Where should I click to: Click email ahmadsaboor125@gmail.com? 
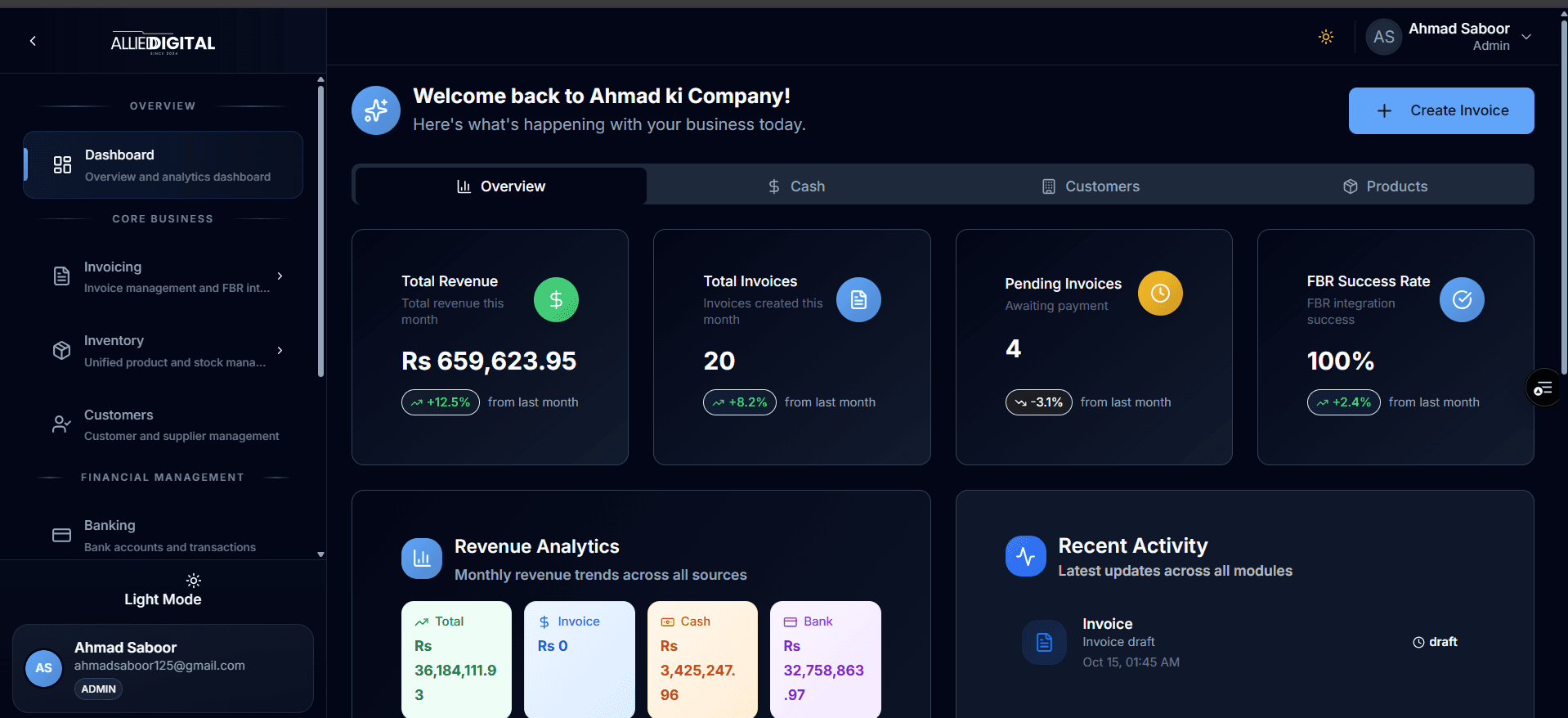[x=159, y=666]
